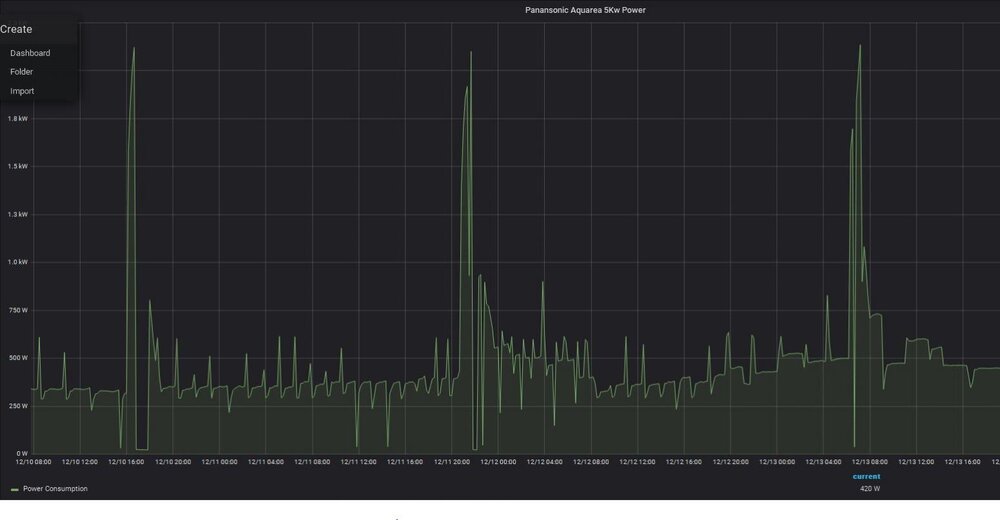Click the 1.8 kW y-axis label
Image resolution: width=1000 pixels, height=520 pixels.
17,118
